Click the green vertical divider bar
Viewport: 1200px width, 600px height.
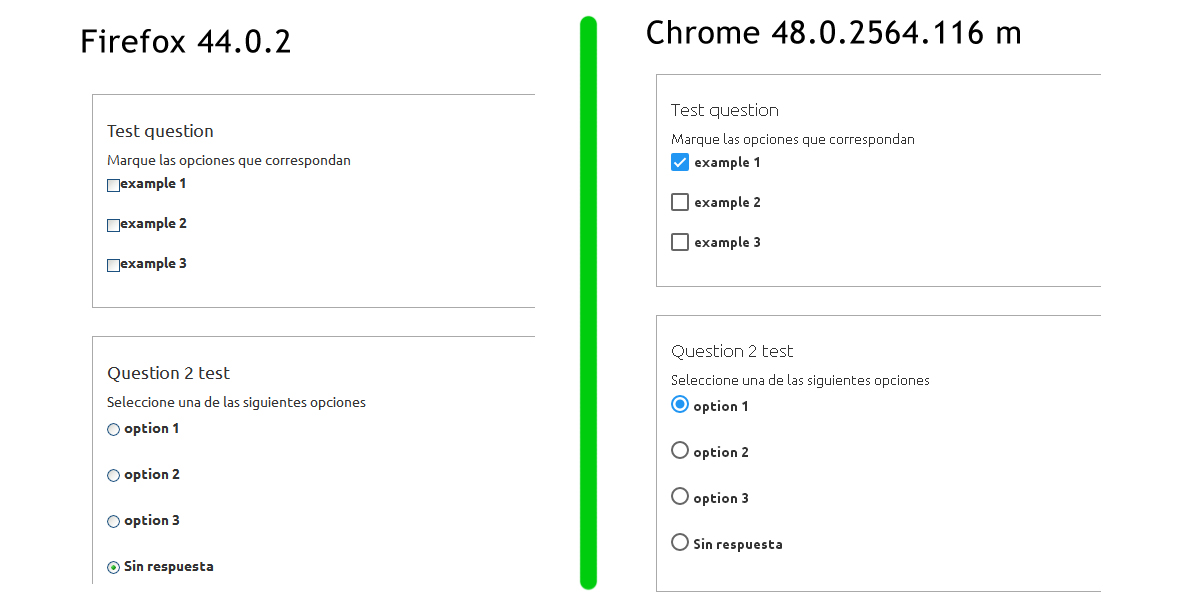pyautogui.click(x=588, y=300)
